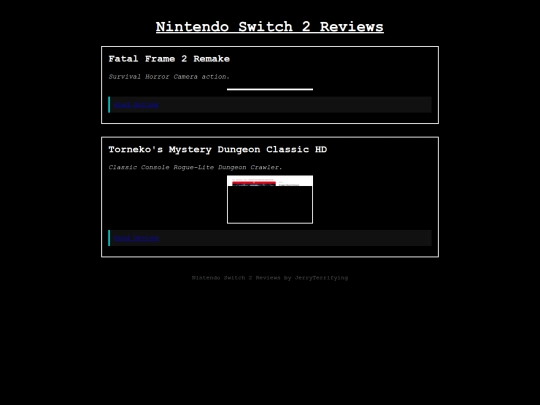The image size is (540, 405).
Task: Click the Nintendo Switch 2 Reviews page heading
Action: pos(270,27)
